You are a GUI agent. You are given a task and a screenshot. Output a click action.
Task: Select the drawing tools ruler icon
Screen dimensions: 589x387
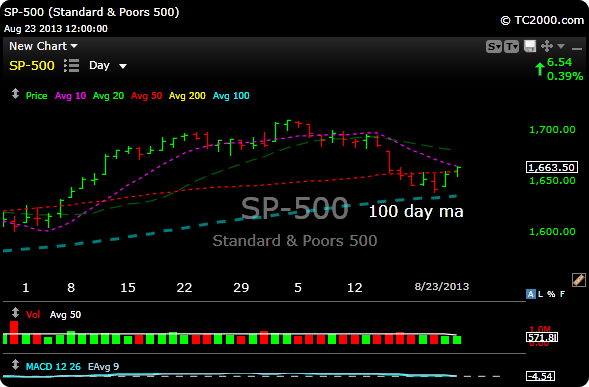pos(578,280)
